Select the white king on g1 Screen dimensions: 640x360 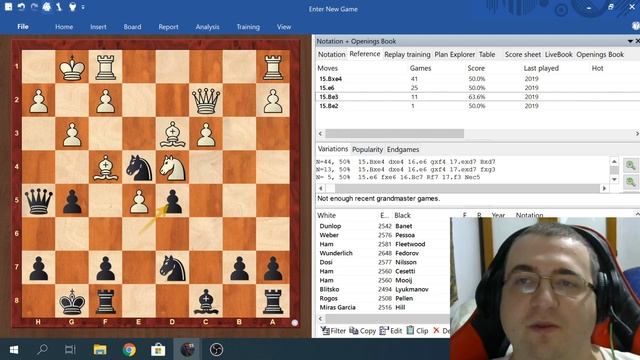72,67
